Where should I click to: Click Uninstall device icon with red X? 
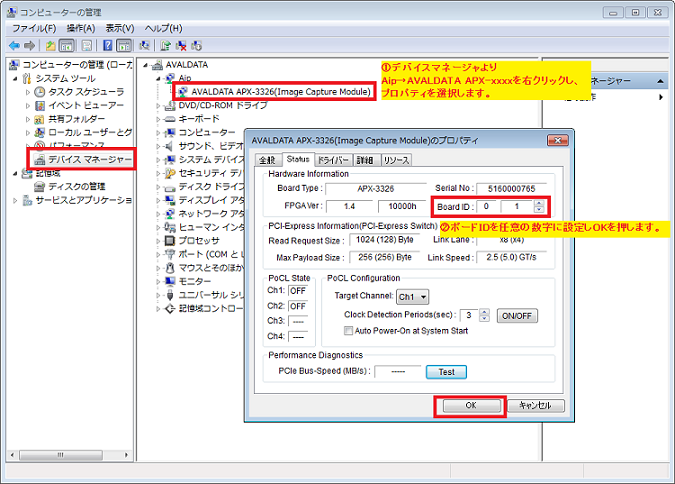(181, 46)
